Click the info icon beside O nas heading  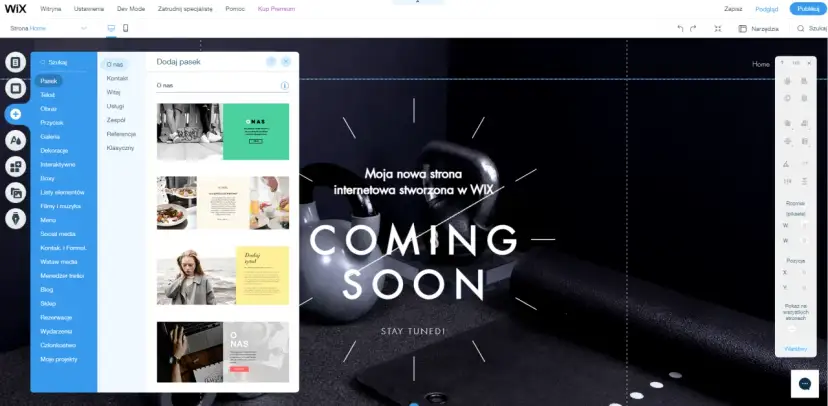pos(285,86)
